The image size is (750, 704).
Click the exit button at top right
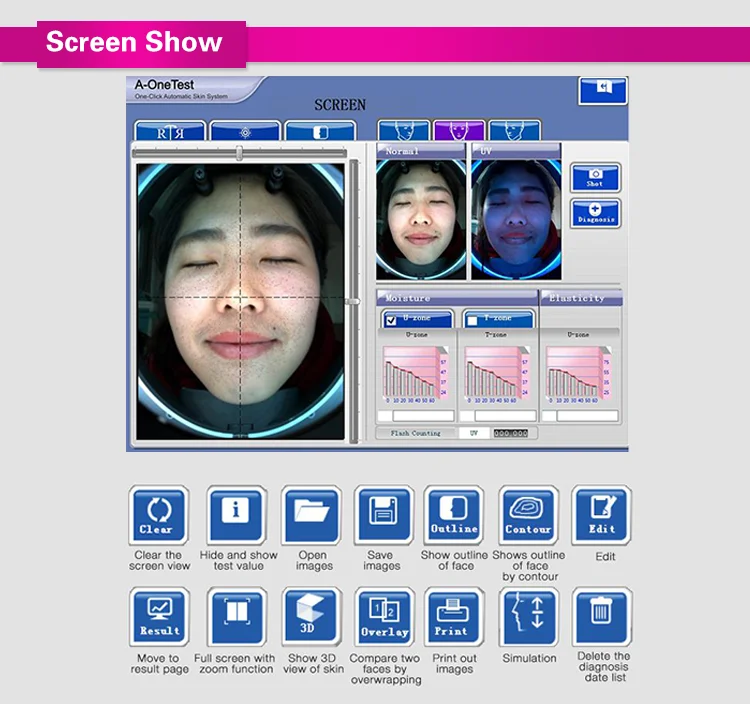pyautogui.click(x=602, y=89)
